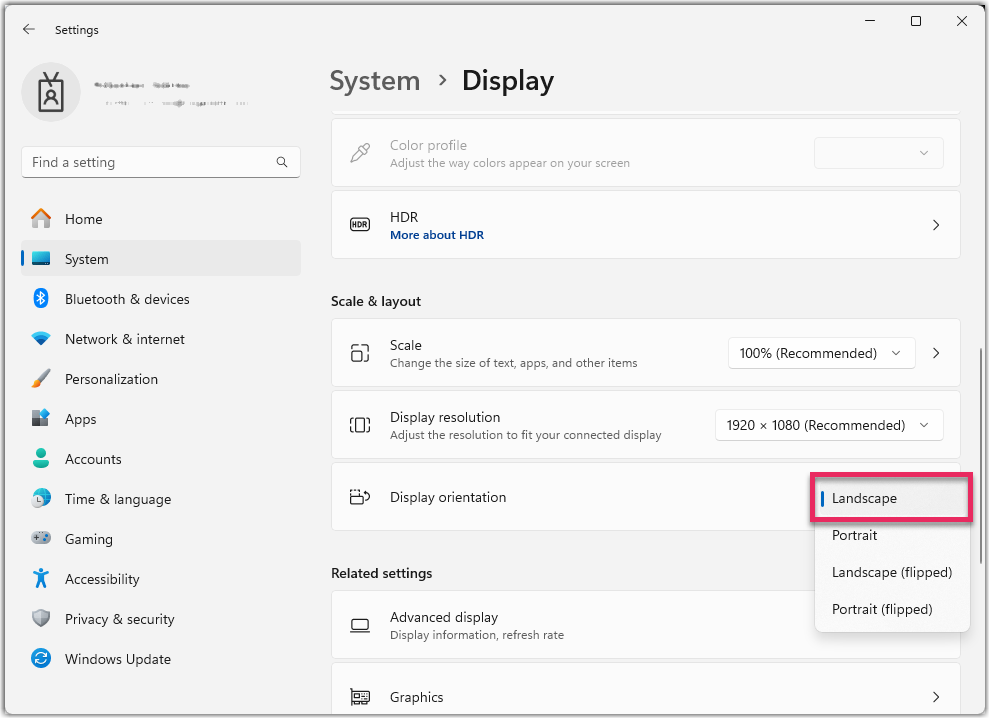The width and height of the screenshot is (990, 719).
Task: Open the Display resolution dropdown
Action: point(829,425)
